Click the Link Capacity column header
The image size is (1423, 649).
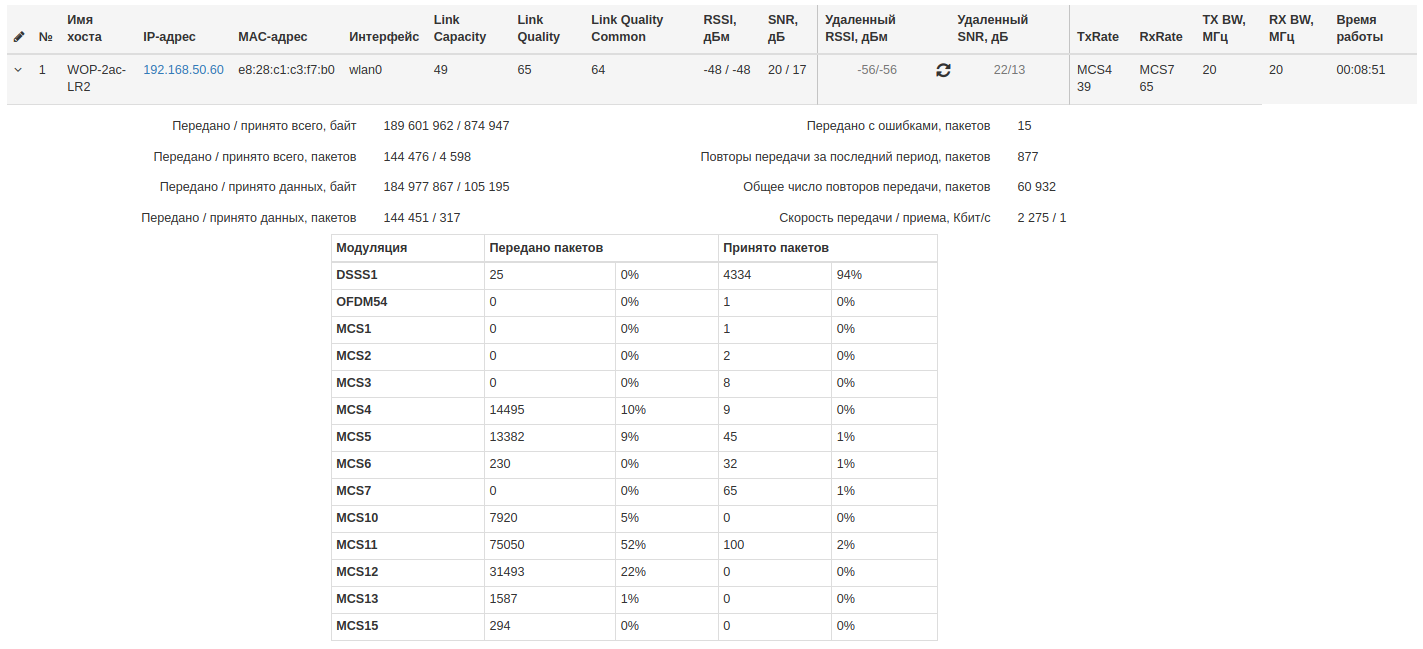coord(460,28)
